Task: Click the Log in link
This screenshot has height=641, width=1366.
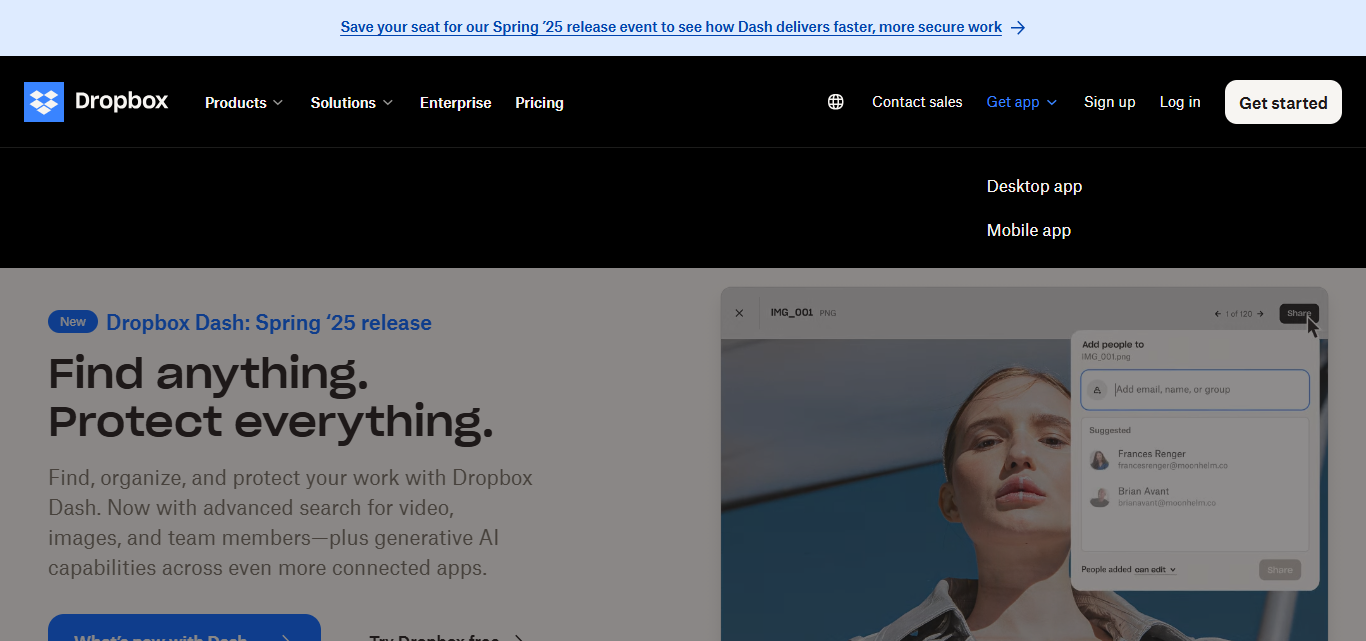Action: [x=1180, y=102]
